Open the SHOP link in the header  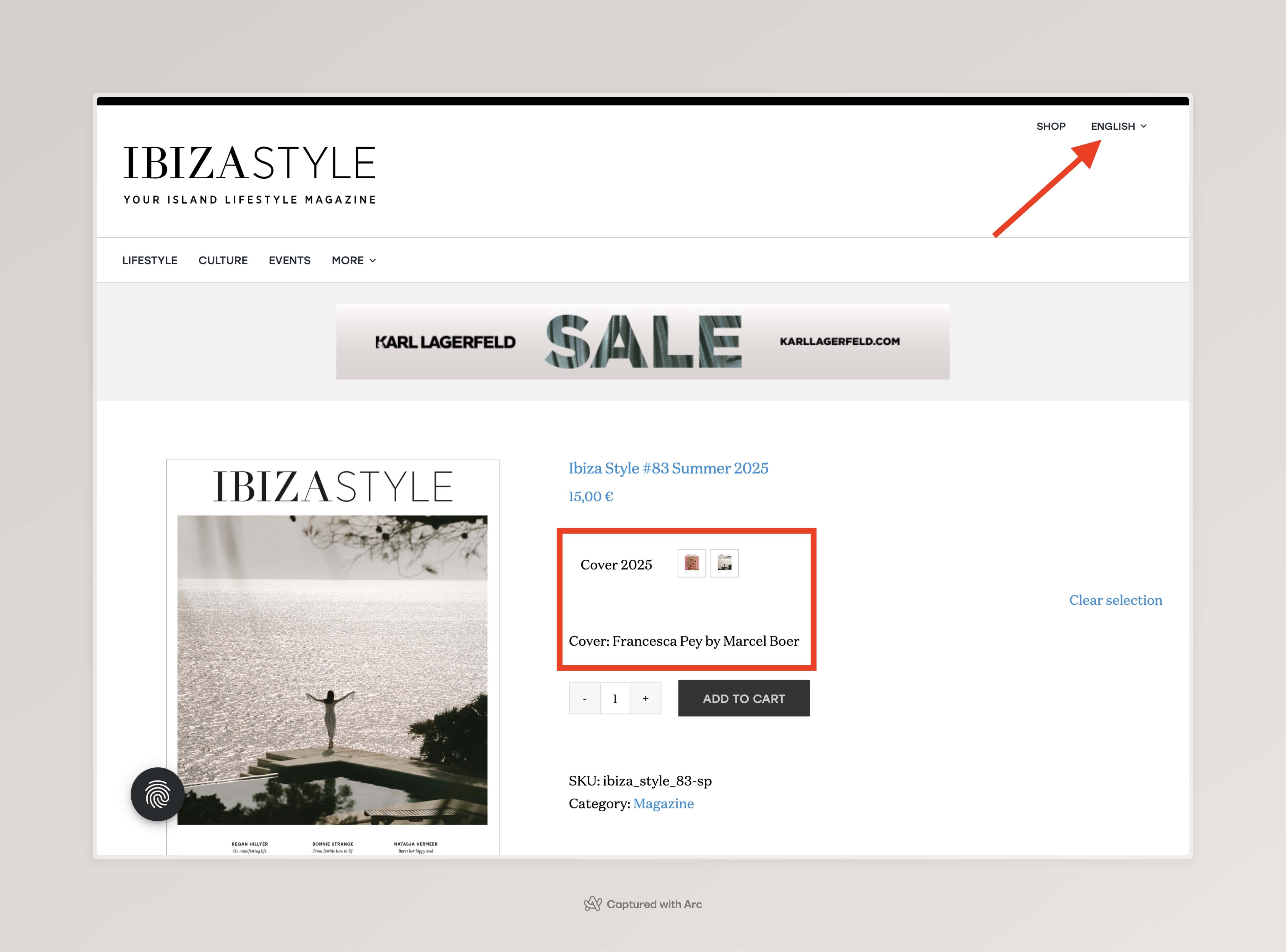1051,126
